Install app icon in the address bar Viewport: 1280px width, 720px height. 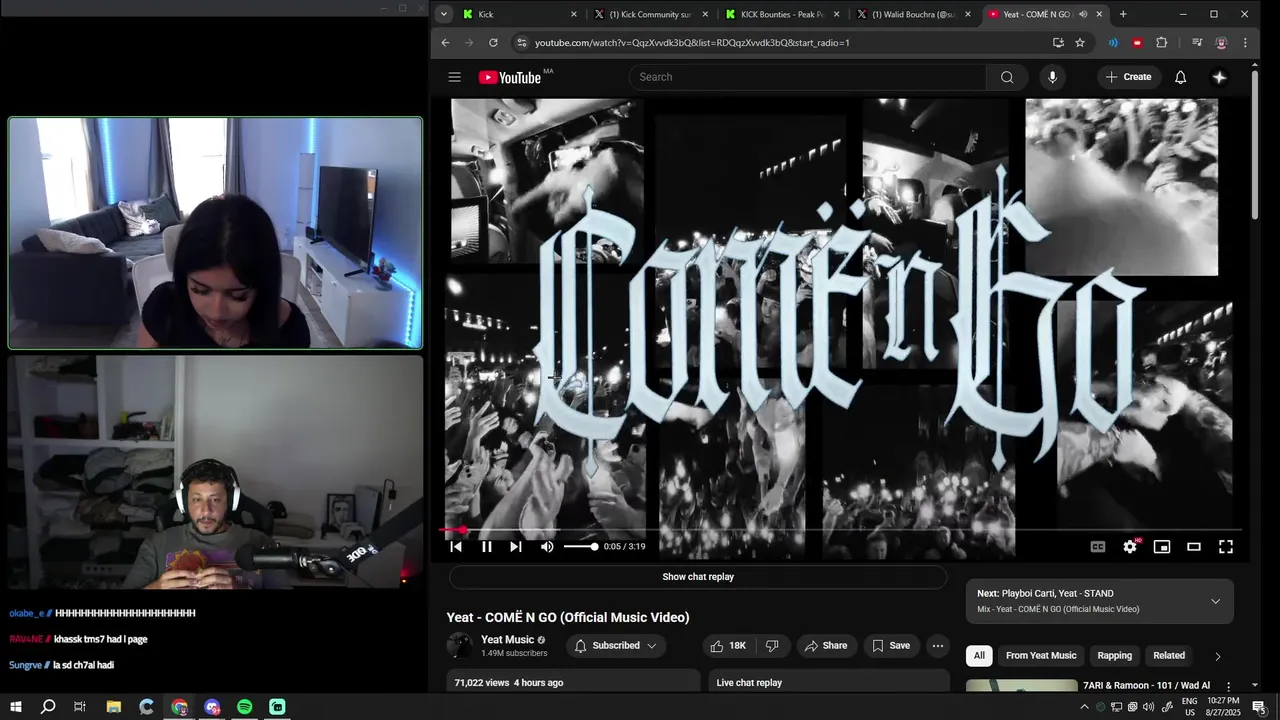point(1058,43)
